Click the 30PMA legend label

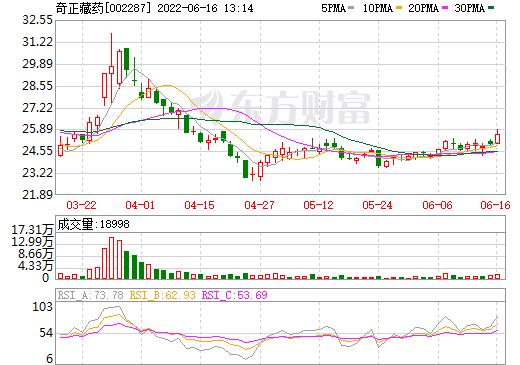tap(469, 8)
